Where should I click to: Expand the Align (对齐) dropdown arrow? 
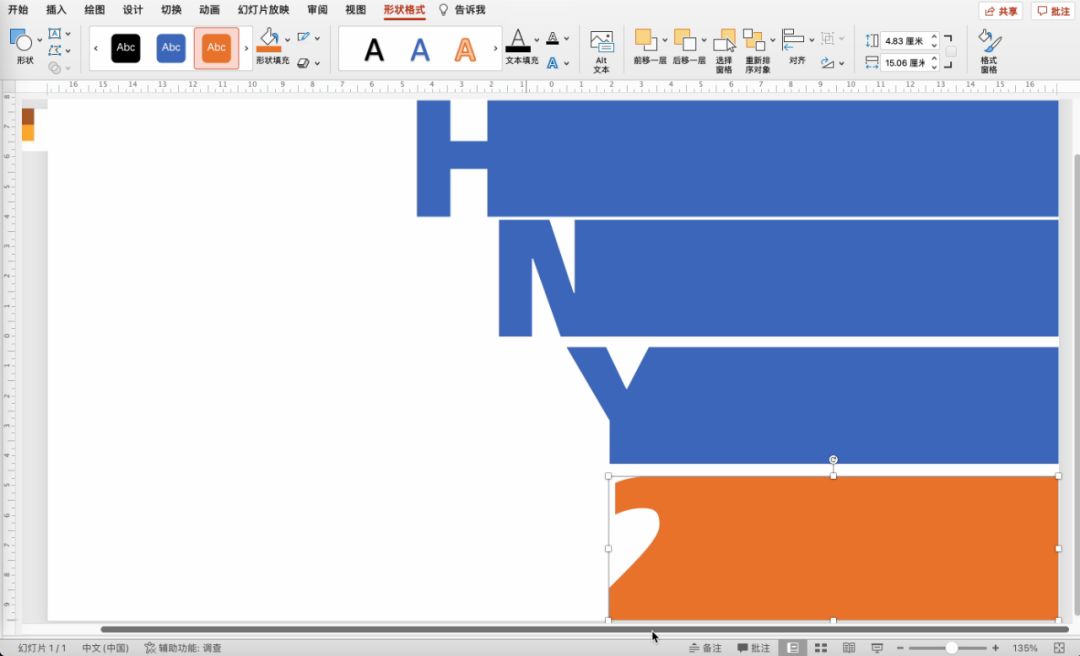pyautogui.click(x=811, y=40)
